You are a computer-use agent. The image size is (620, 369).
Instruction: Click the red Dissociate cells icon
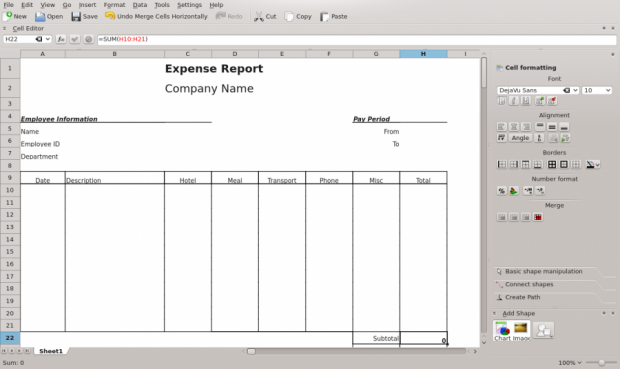(538, 217)
